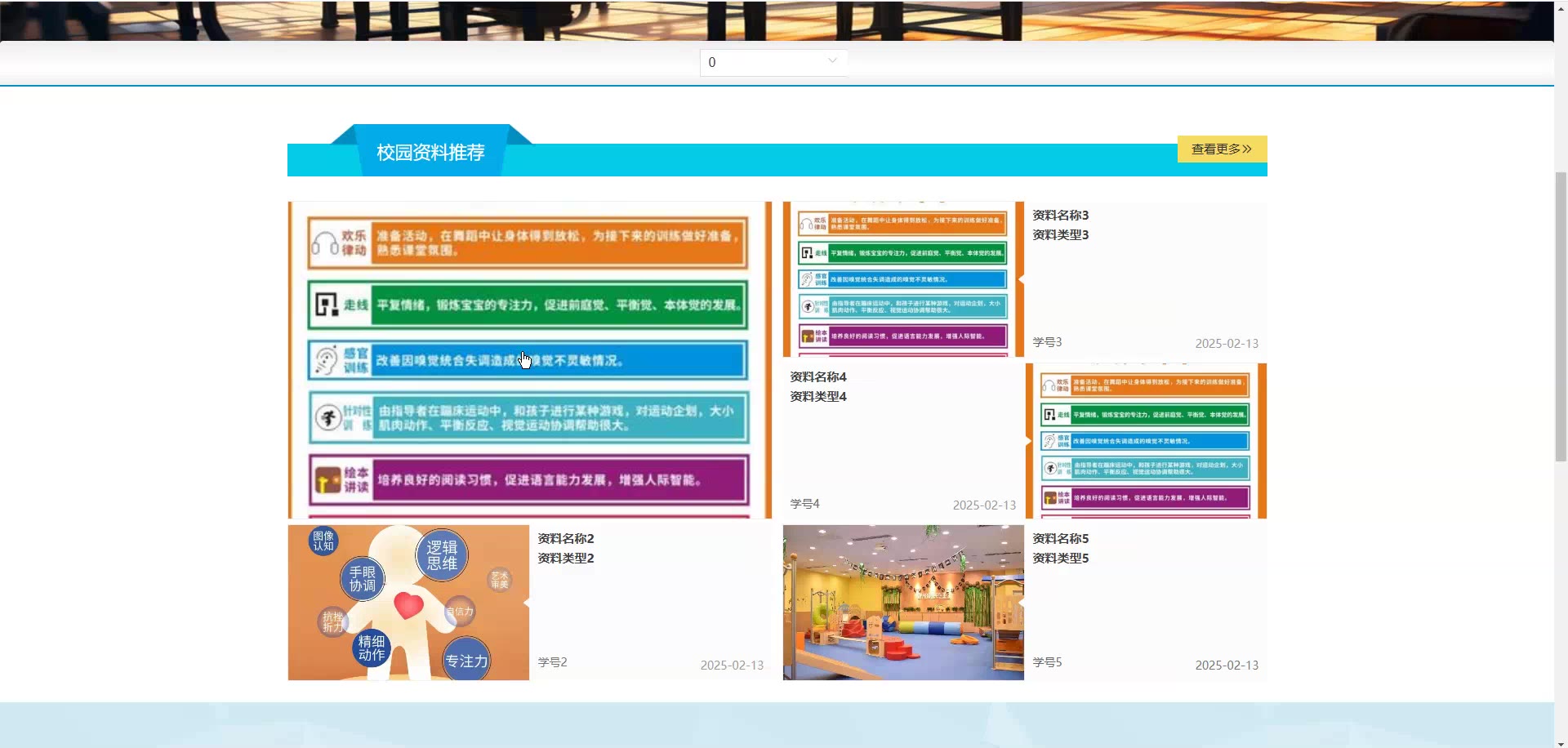Screen dimensions: 1568x748
Task: Click the scrollbar's down arrow button
Action: 1561,742
